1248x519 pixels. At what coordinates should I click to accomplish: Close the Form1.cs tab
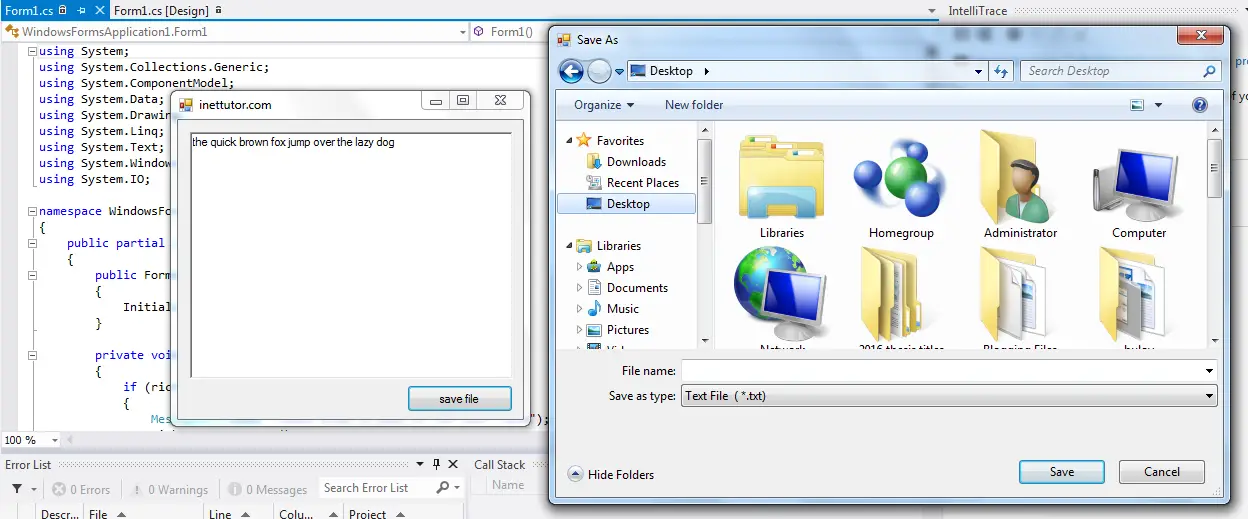pyautogui.click(x=100, y=10)
